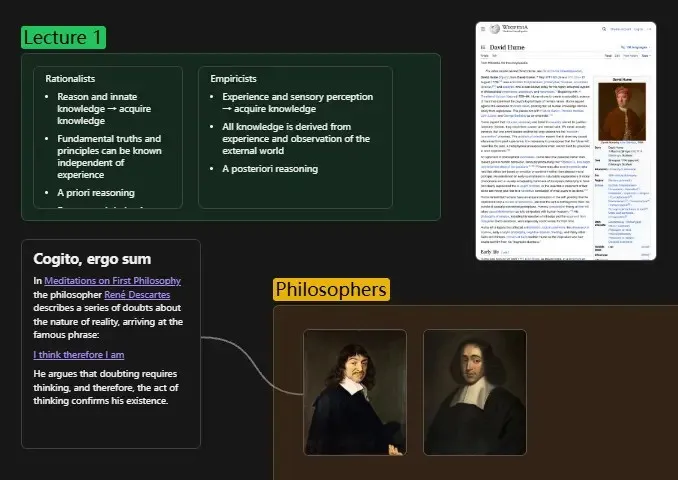Click the 'Fundamental truths and principles' bullet
This screenshot has height=480, width=678.
[109, 157]
